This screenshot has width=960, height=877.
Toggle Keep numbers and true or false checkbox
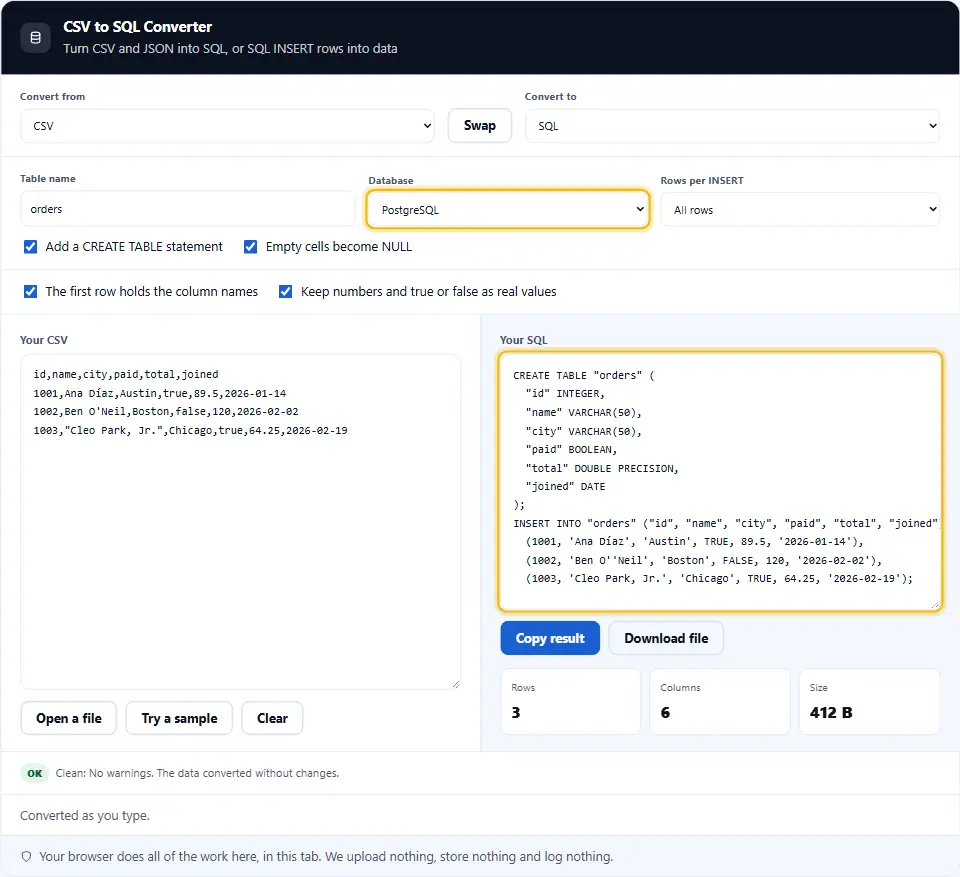(285, 292)
